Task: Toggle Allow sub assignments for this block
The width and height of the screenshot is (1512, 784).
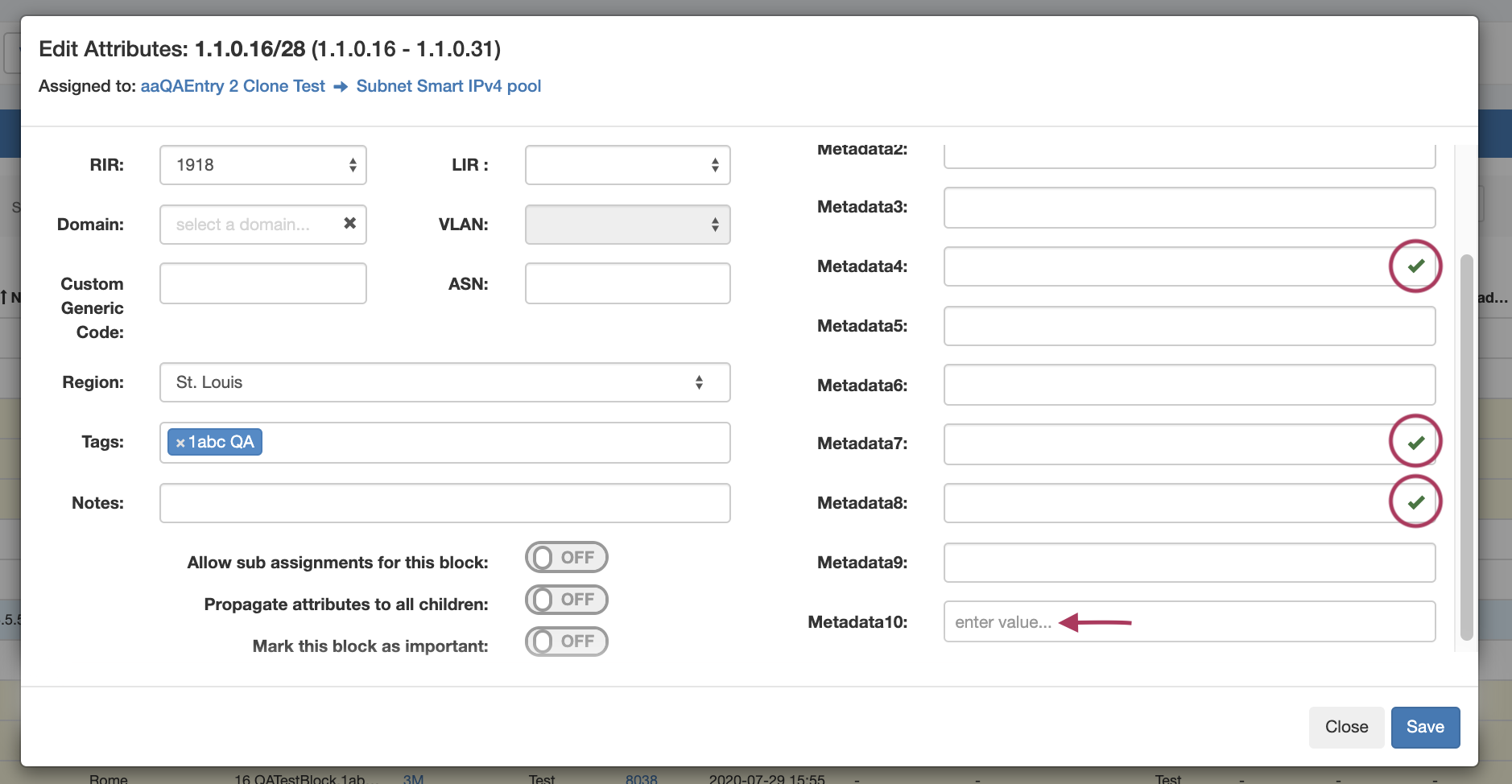Action: [x=566, y=557]
